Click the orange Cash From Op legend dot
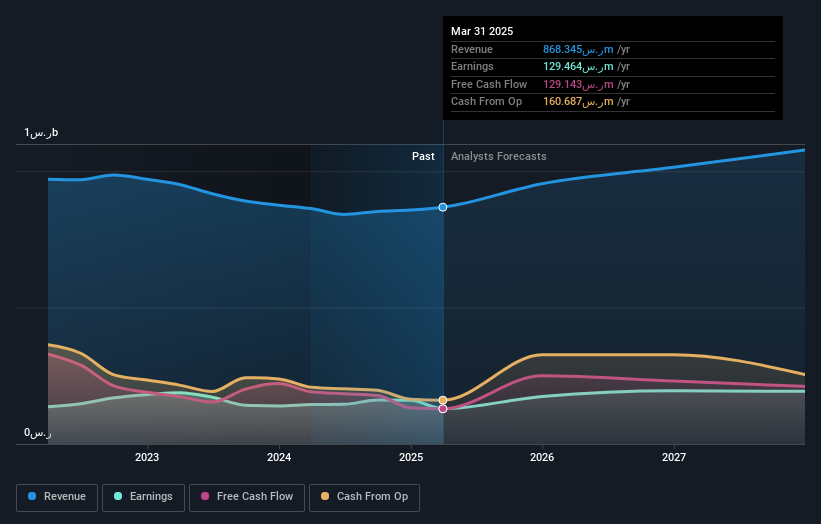The height and width of the screenshot is (524, 821). (x=325, y=496)
